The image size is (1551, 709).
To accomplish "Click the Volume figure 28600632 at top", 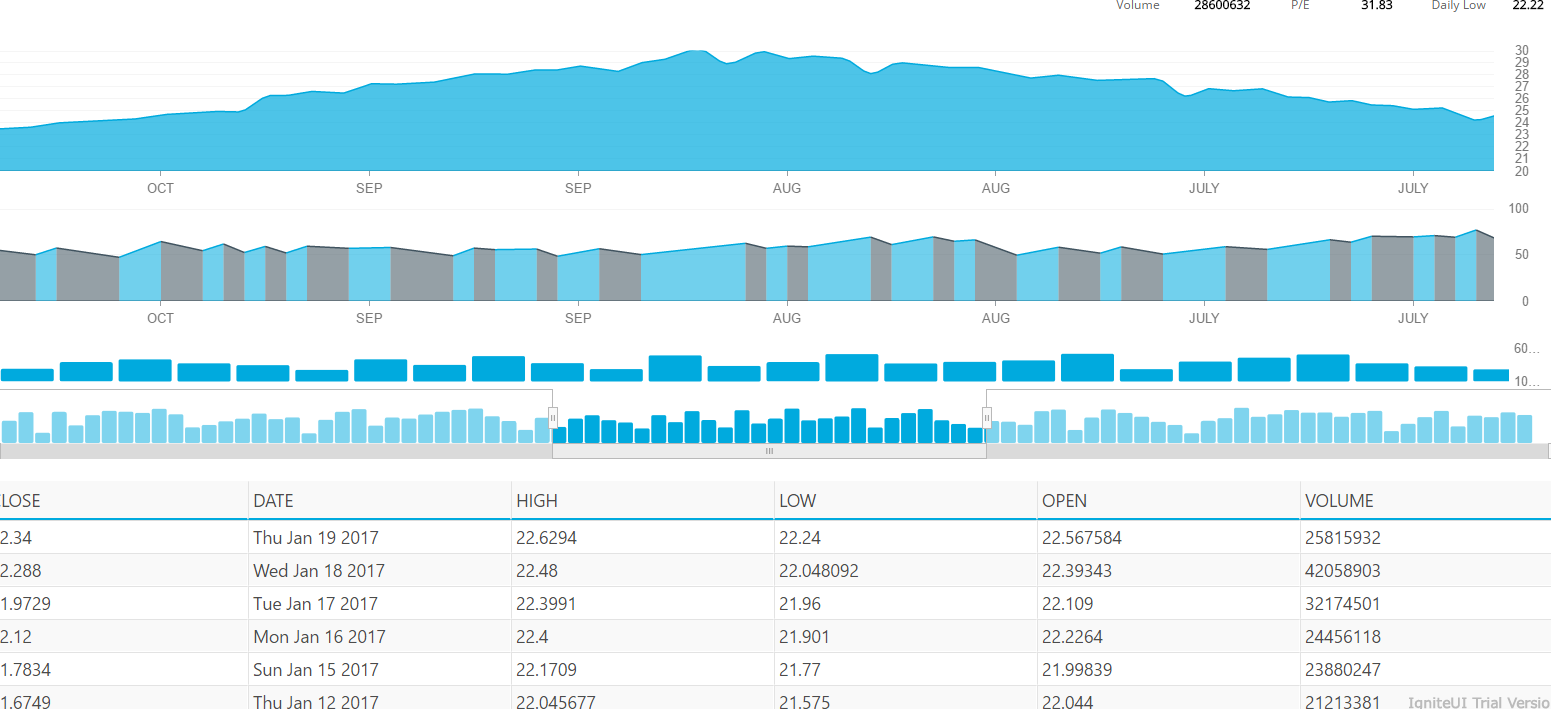I will point(1222,5).
